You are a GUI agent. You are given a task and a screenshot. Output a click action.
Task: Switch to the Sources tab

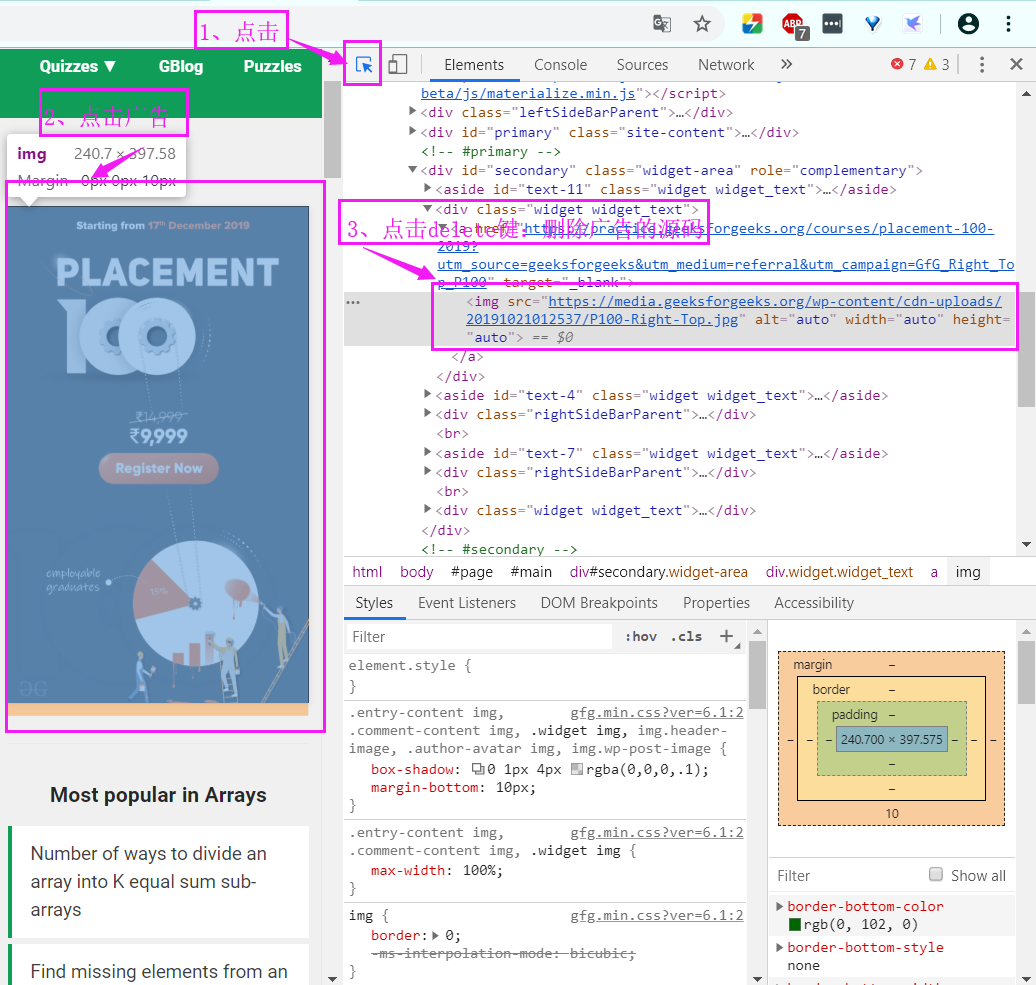click(x=642, y=65)
